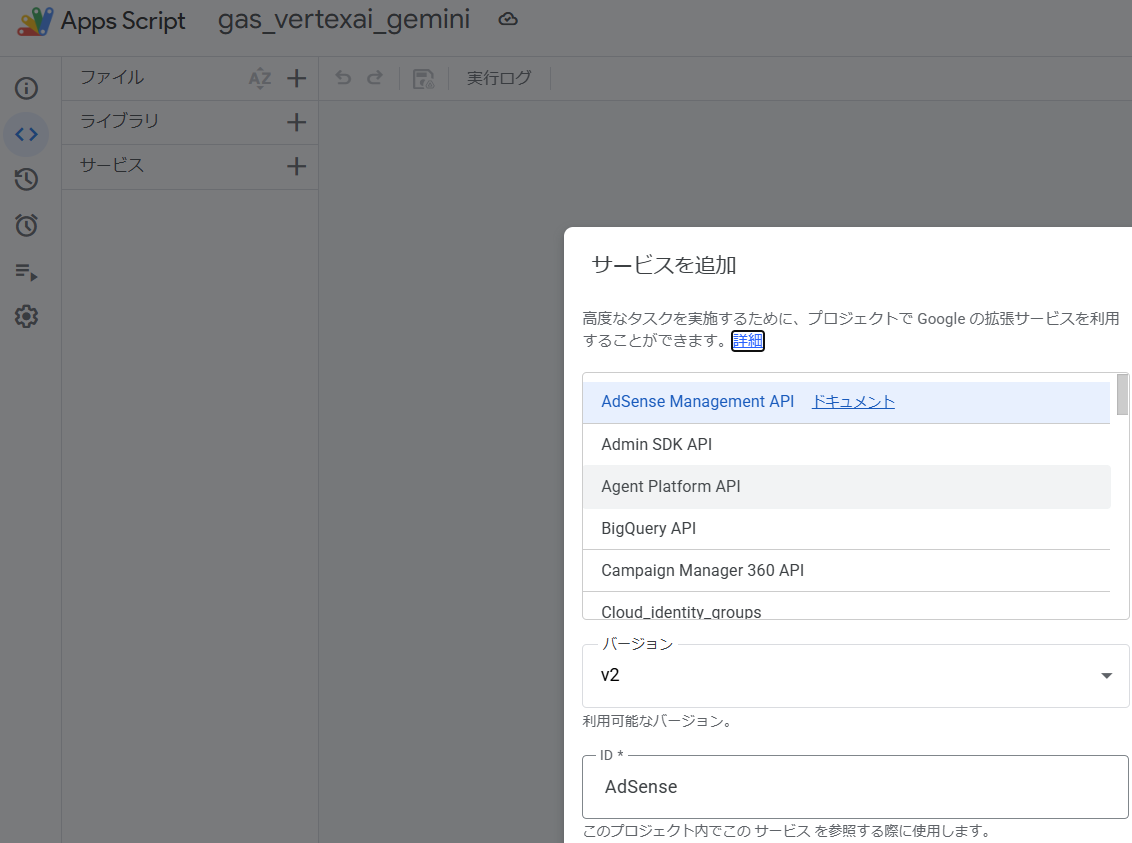Click the ライブラリ section header
Image resolution: width=1132 pixels, height=843 pixels.
tap(119, 121)
